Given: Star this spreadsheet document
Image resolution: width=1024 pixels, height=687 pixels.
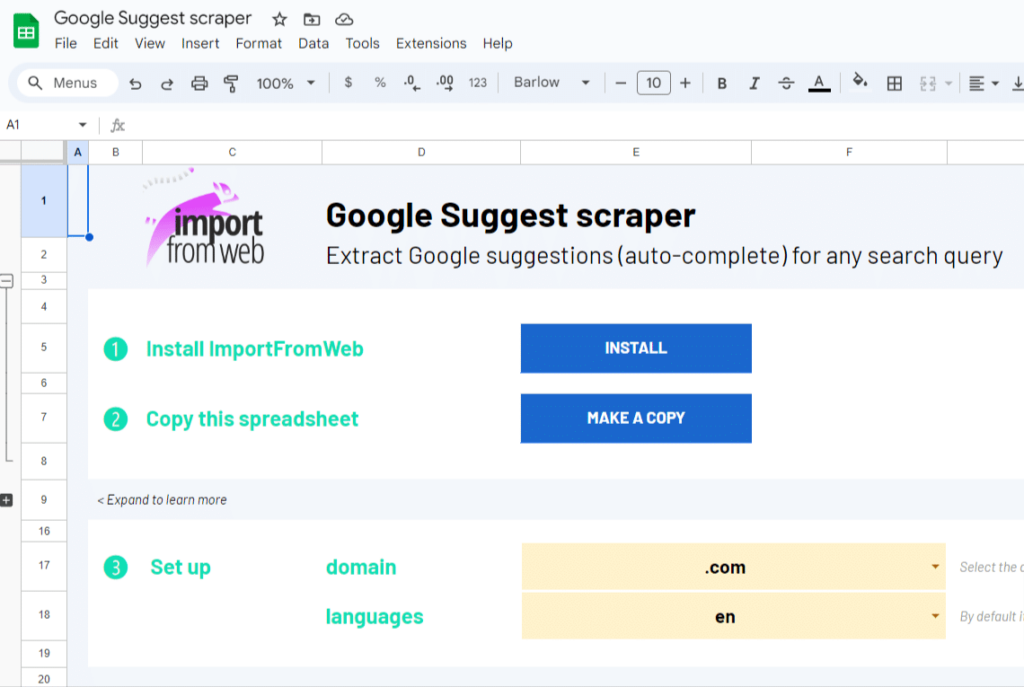Looking at the screenshot, I should (280, 19).
